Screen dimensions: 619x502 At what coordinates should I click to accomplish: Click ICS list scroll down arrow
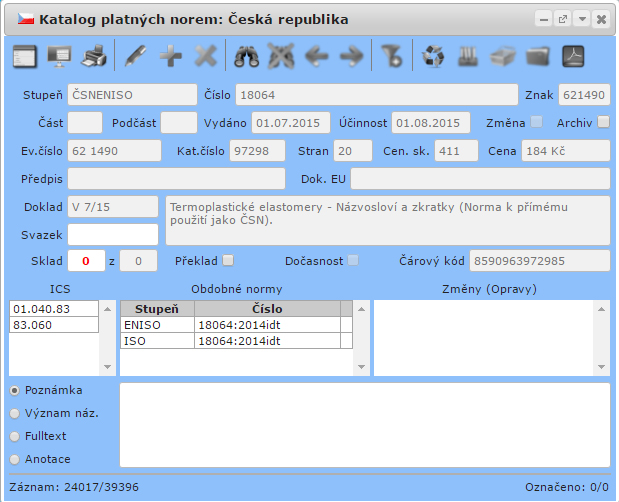coord(107,367)
